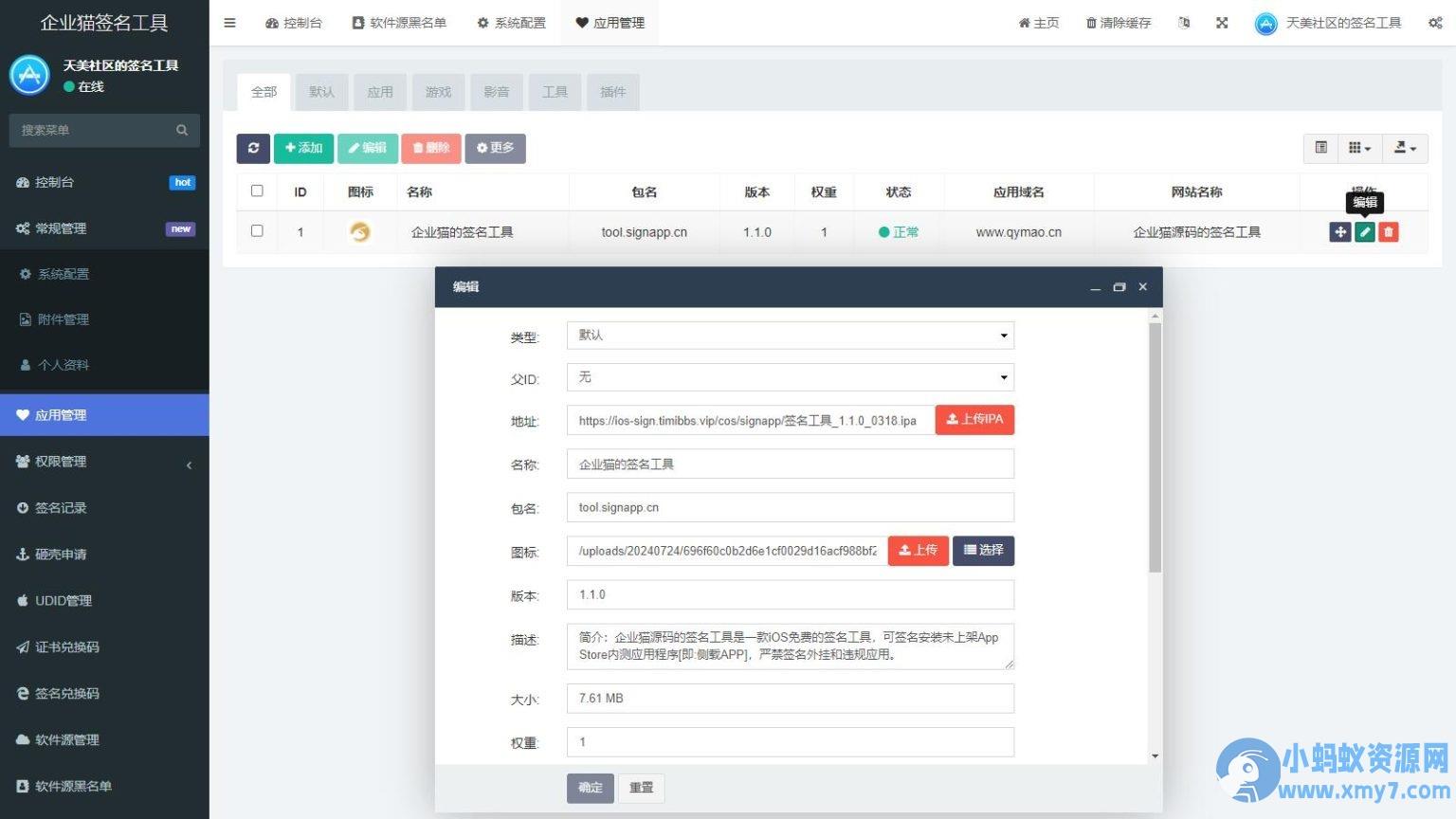This screenshot has height=819, width=1456.
Task: Close the edit dialog
Action: tap(1143, 287)
